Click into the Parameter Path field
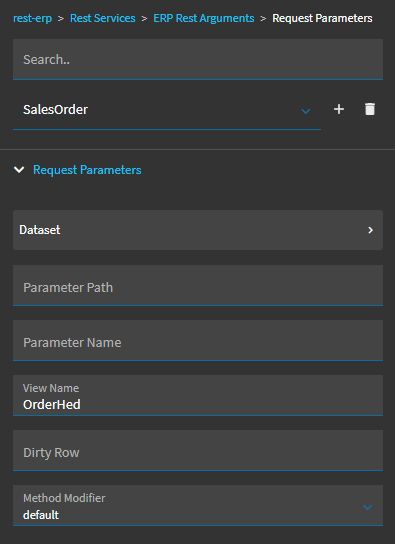Screen dimensions: 395x544 (198, 286)
